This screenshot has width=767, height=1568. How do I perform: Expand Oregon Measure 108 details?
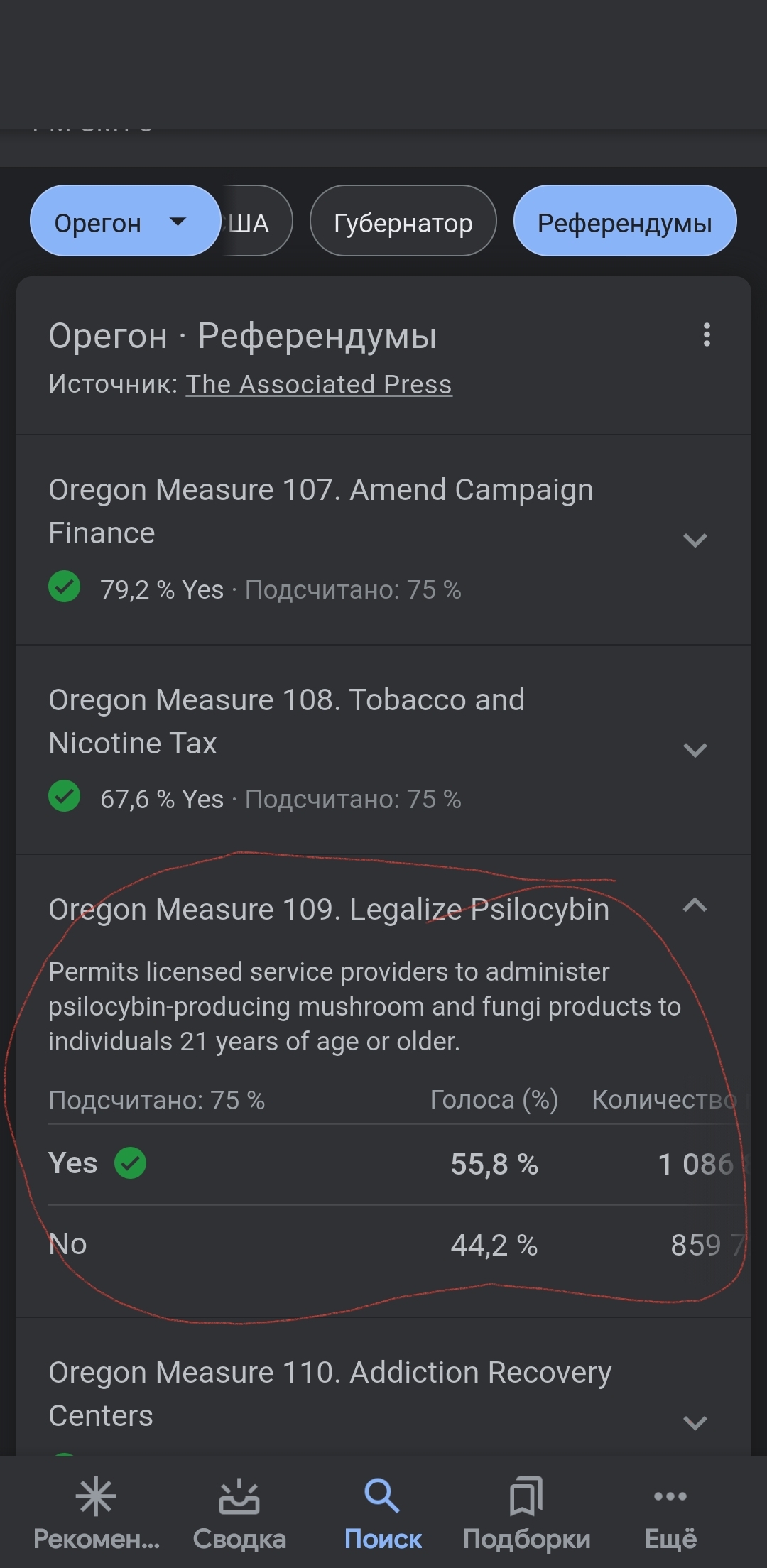tap(695, 750)
